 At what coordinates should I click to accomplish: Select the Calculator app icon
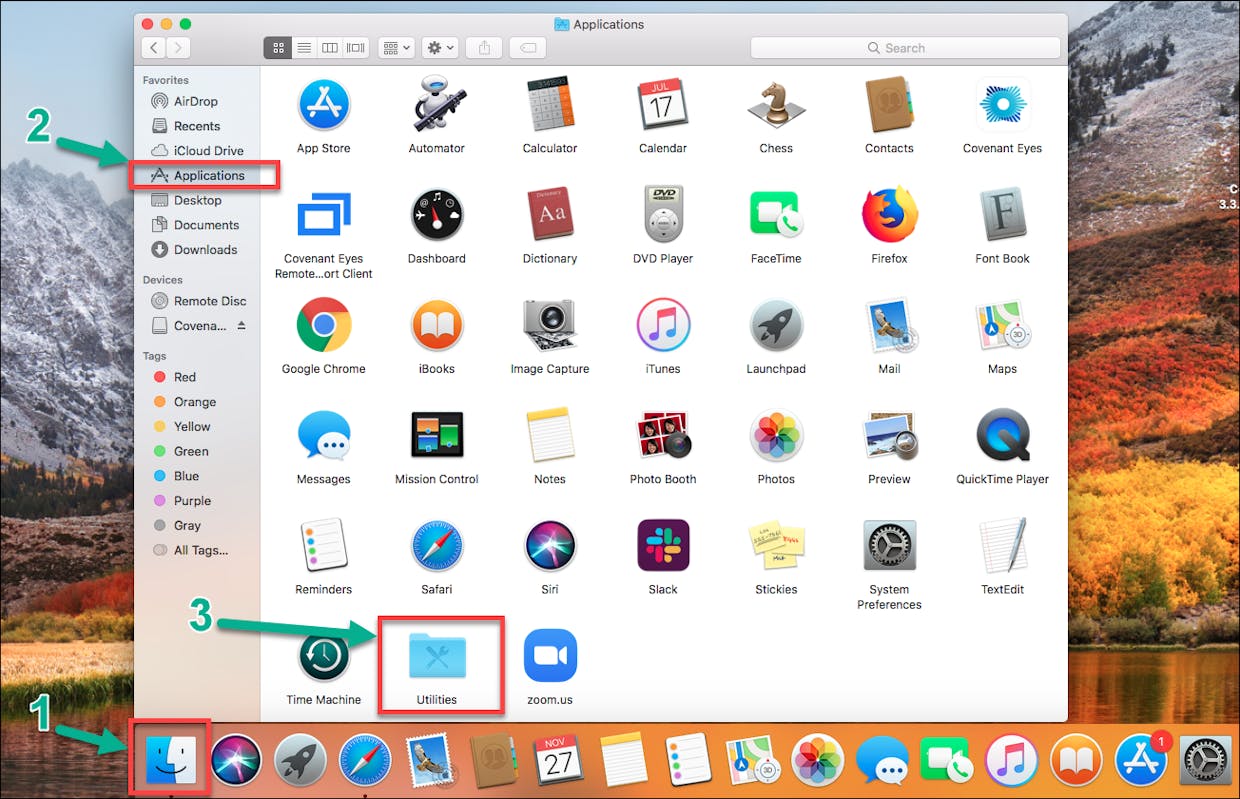pyautogui.click(x=550, y=104)
